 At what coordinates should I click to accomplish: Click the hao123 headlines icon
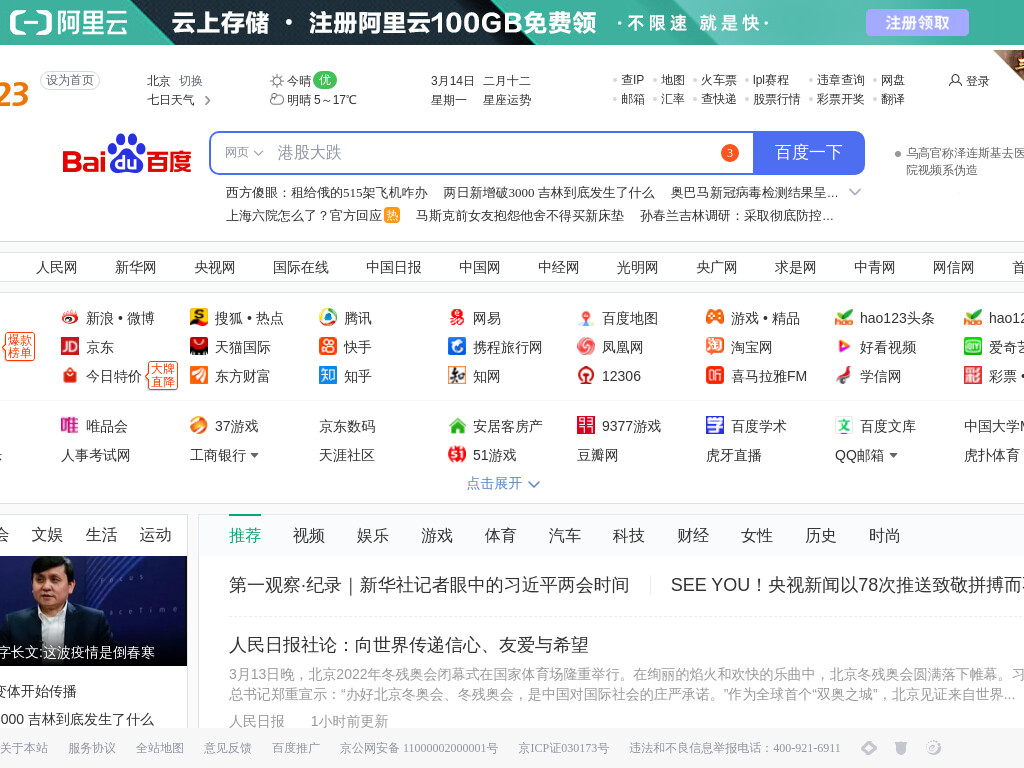point(844,317)
